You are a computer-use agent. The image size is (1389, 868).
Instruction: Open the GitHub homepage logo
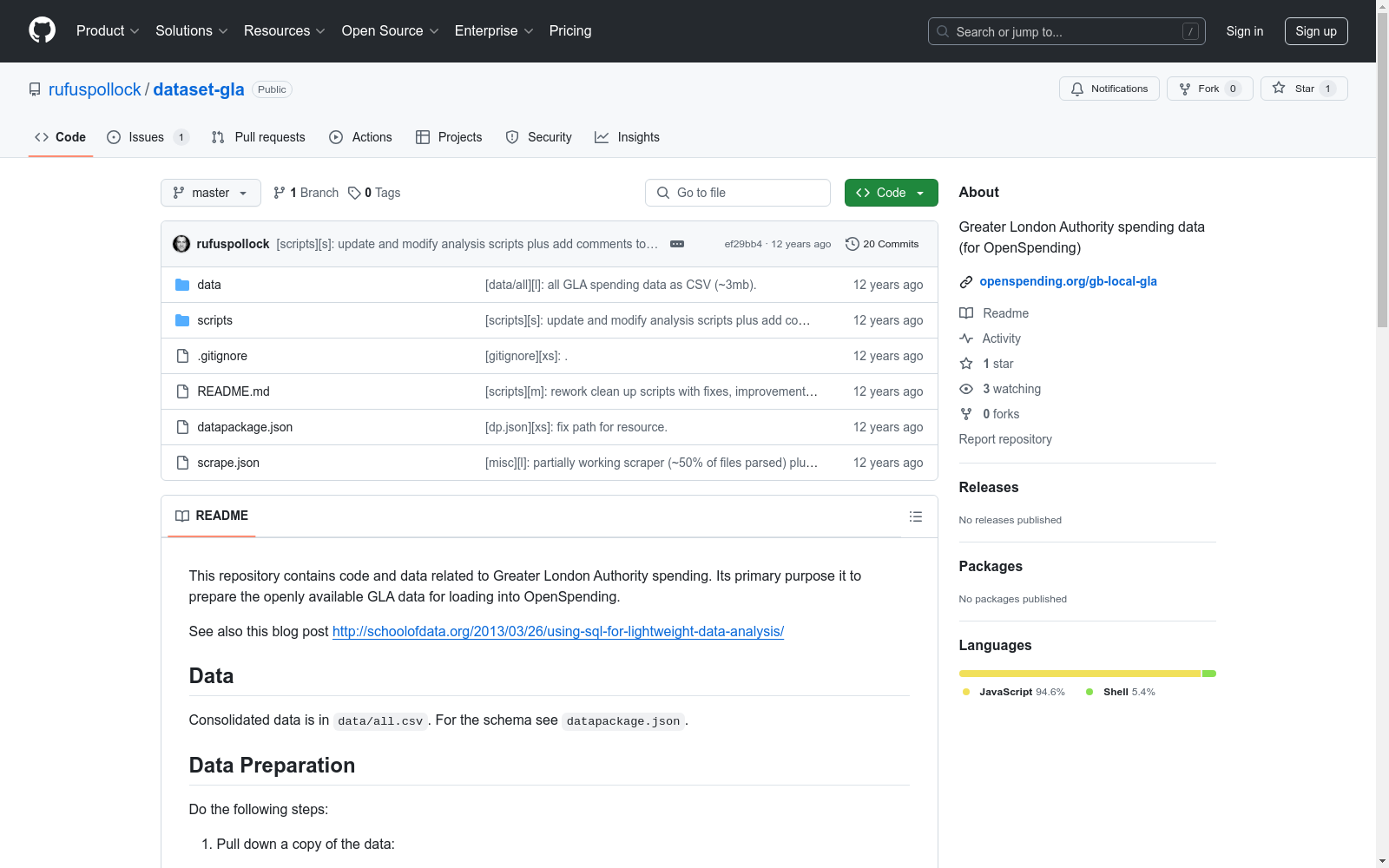42,30
